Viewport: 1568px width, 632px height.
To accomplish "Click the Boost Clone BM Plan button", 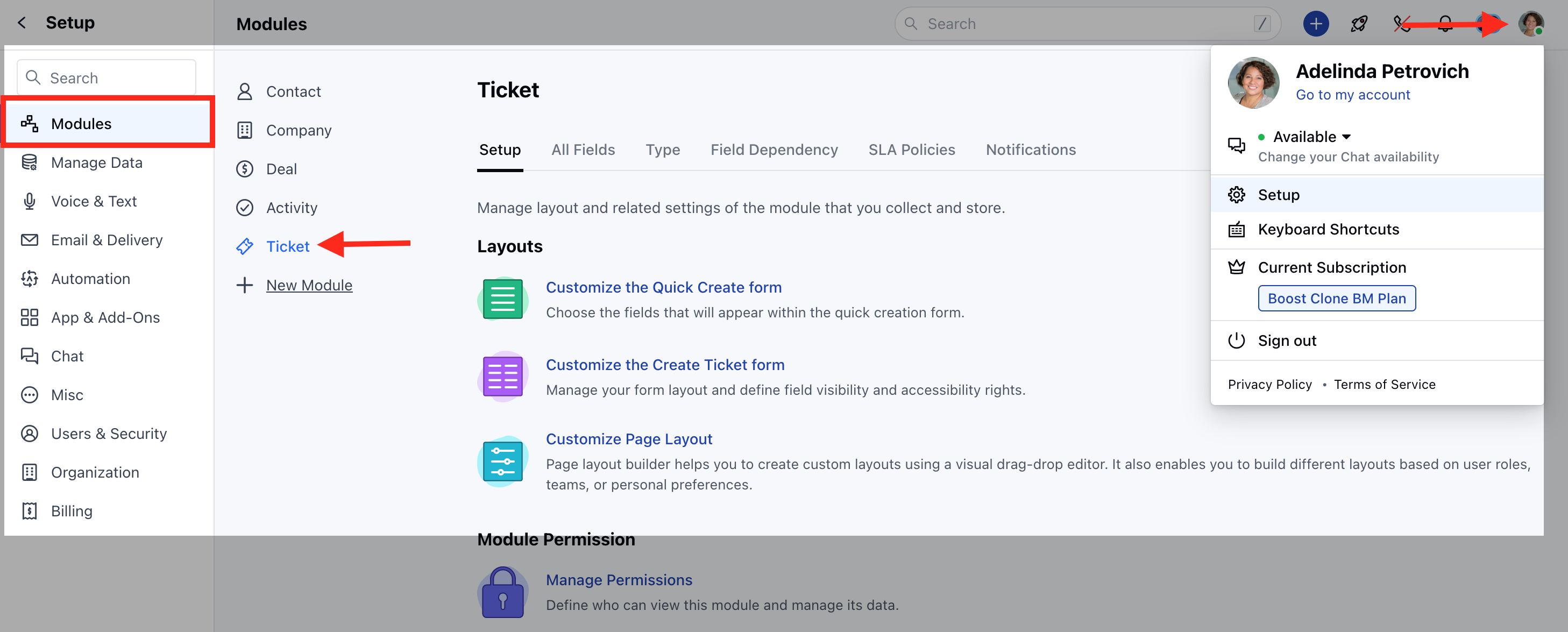I will click(1337, 299).
